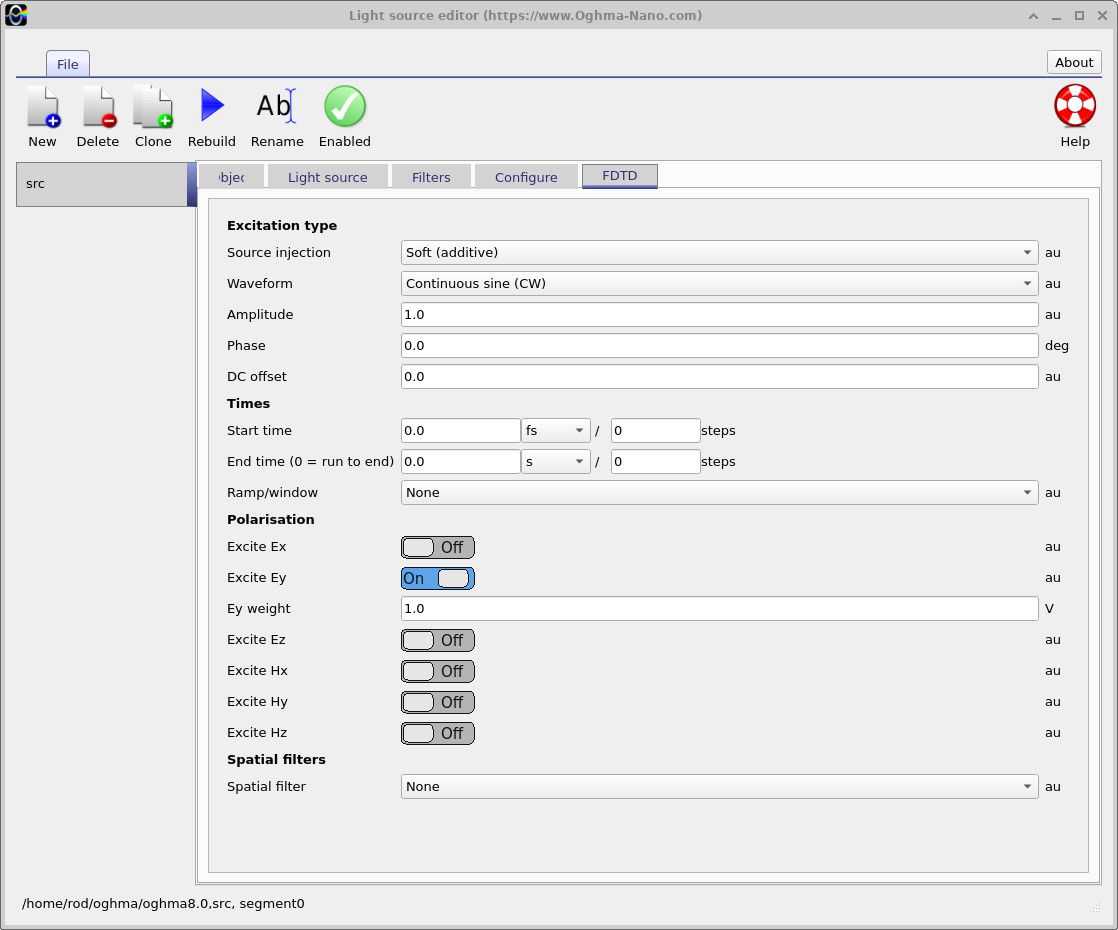Select the FDTD tab

coord(620,175)
